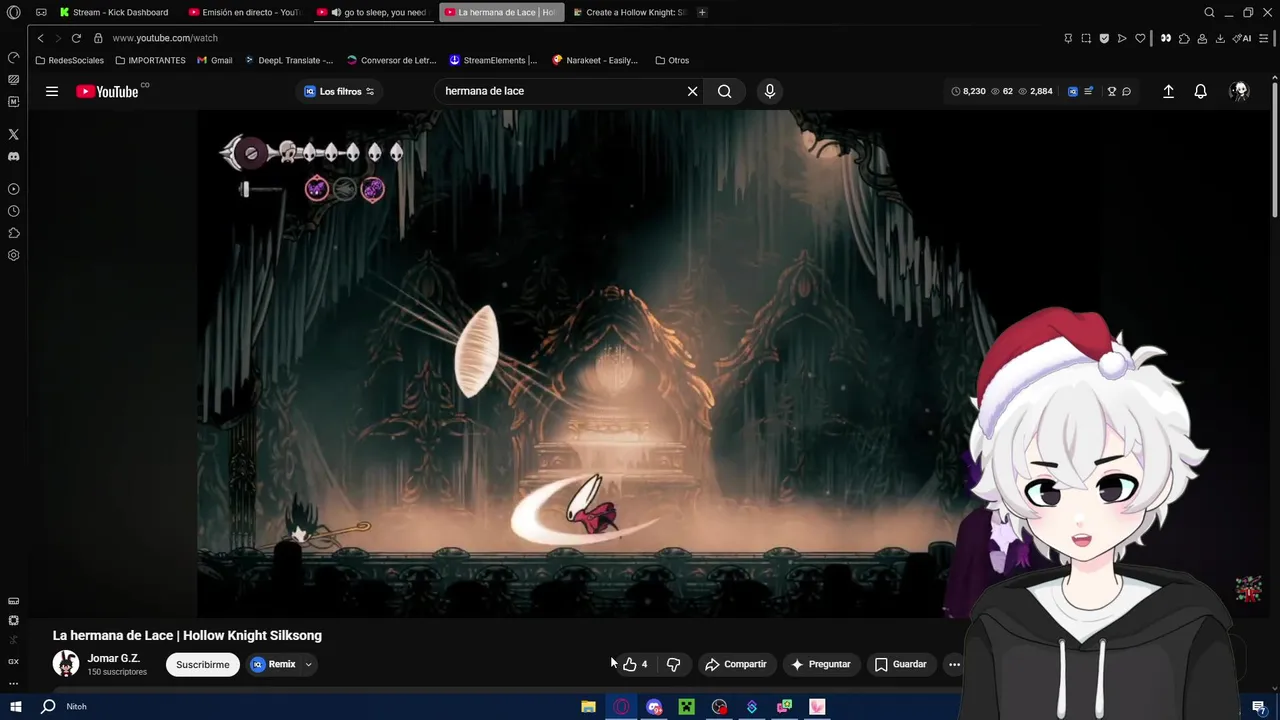Open Otros bookmarks folder
This screenshot has height=720, width=1280.
672,60
